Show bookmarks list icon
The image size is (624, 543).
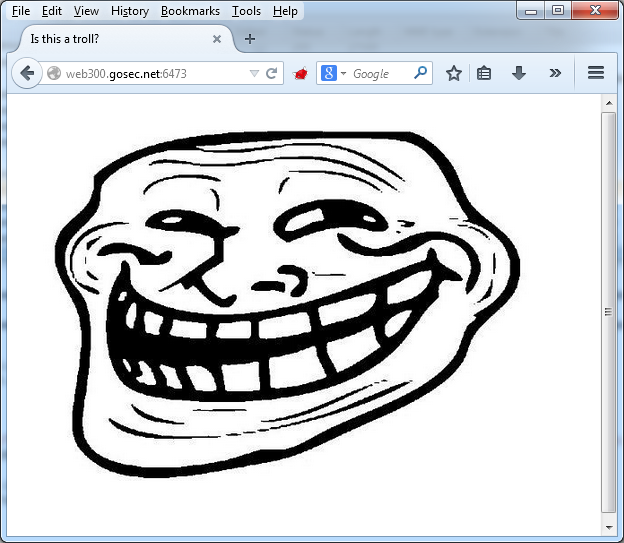[484, 73]
